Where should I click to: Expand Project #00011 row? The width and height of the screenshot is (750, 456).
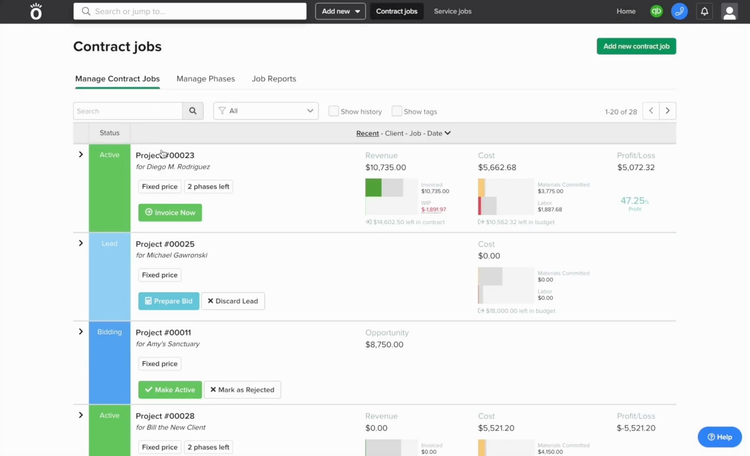[81, 332]
